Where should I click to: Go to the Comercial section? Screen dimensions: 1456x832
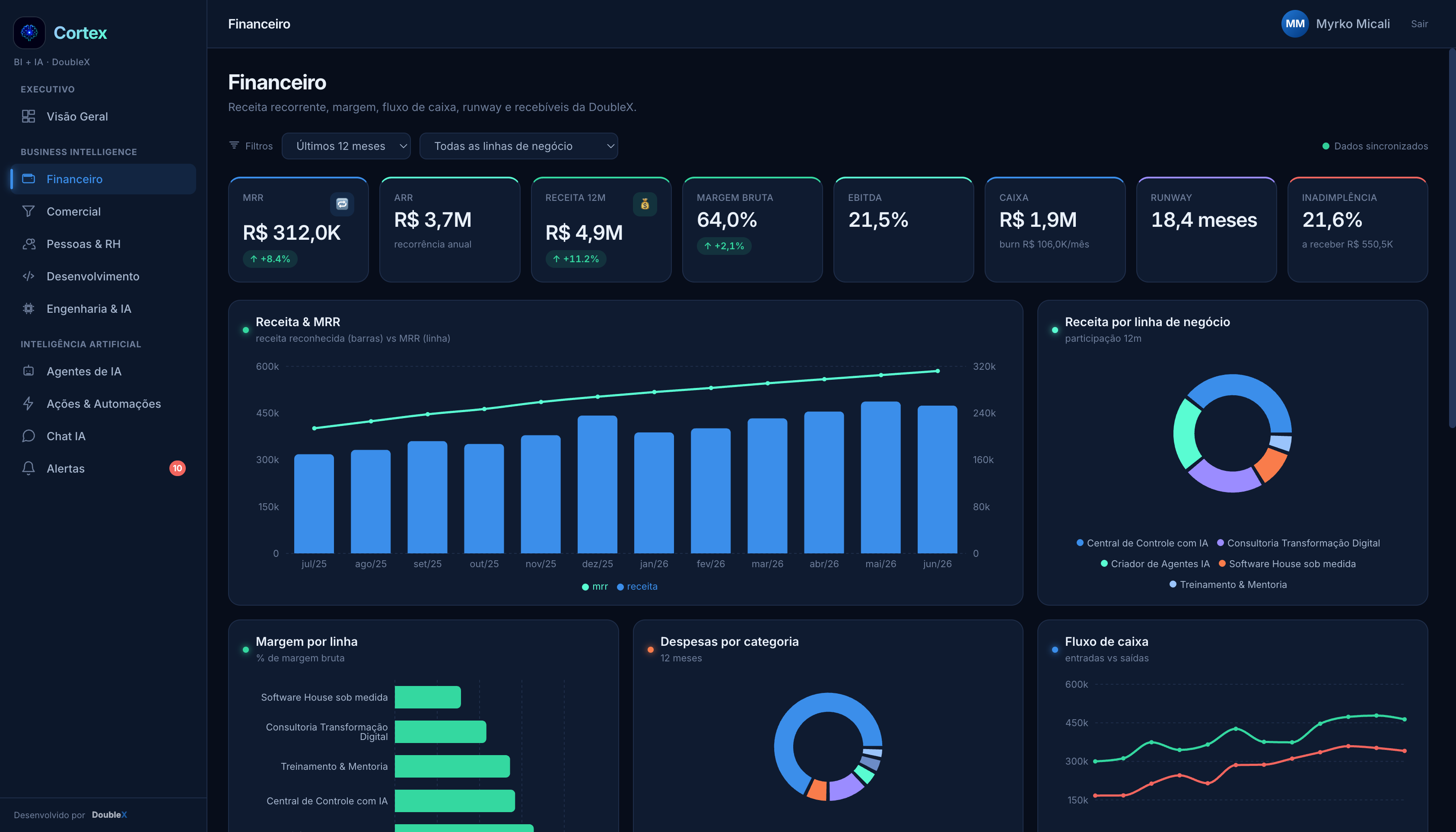click(x=103, y=211)
